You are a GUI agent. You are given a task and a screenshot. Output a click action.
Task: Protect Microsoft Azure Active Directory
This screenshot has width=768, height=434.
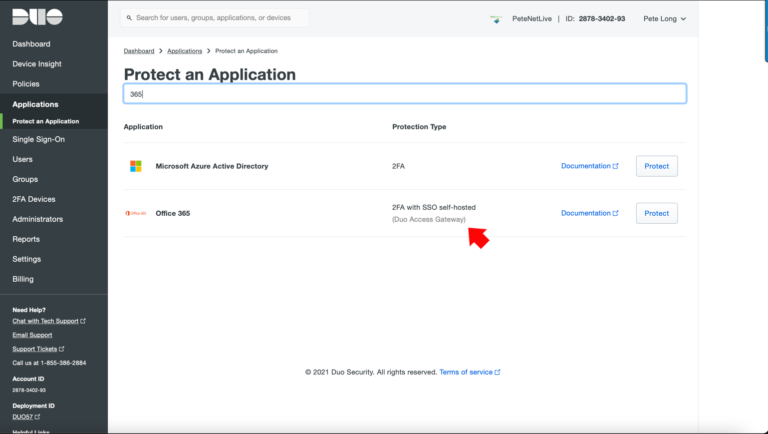[x=656, y=166]
